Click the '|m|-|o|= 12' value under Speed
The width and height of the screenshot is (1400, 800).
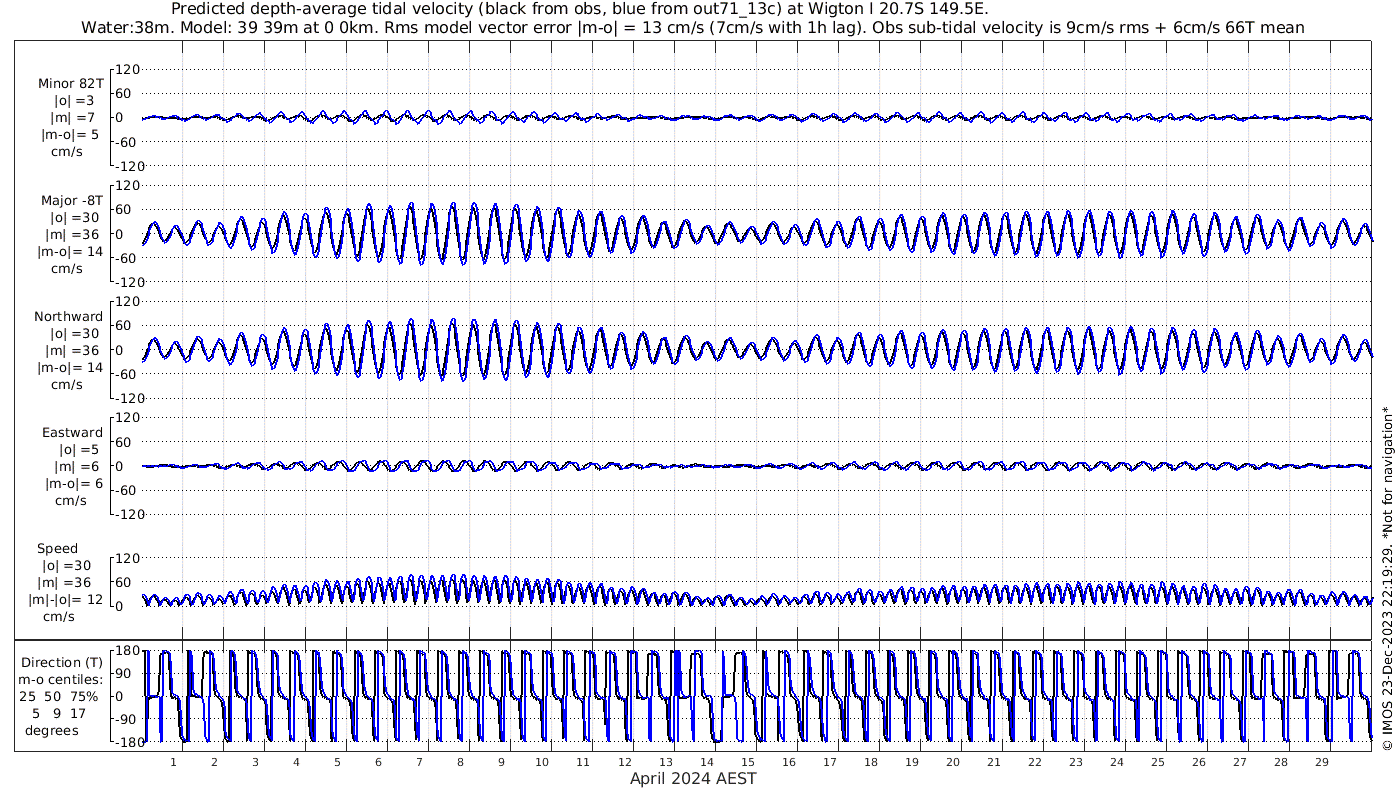(x=66, y=600)
